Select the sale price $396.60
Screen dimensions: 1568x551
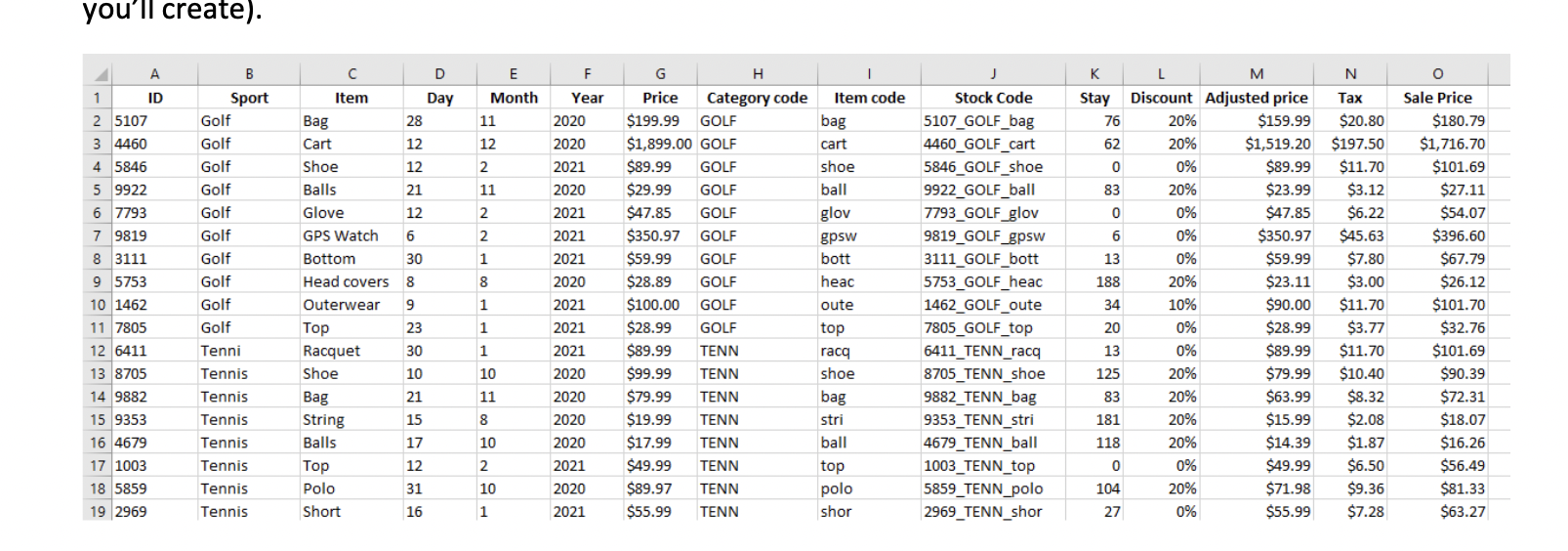coord(1437,235)
